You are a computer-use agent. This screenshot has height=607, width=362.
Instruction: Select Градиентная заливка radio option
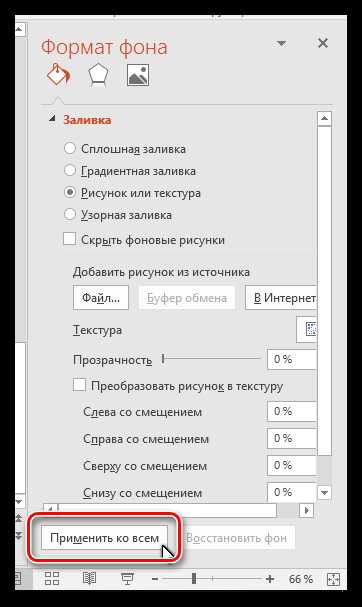[x=70, y=170]
